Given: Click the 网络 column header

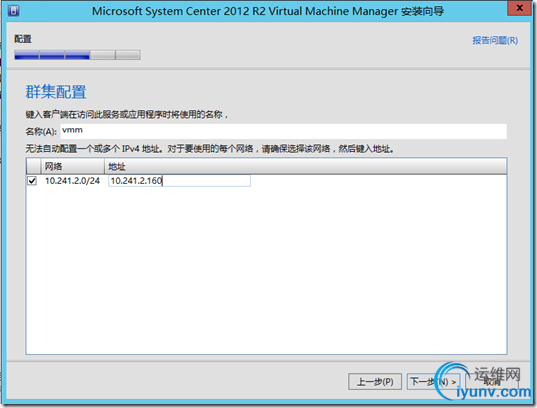Looking at the screenshot, I should [x=72, y=166].
